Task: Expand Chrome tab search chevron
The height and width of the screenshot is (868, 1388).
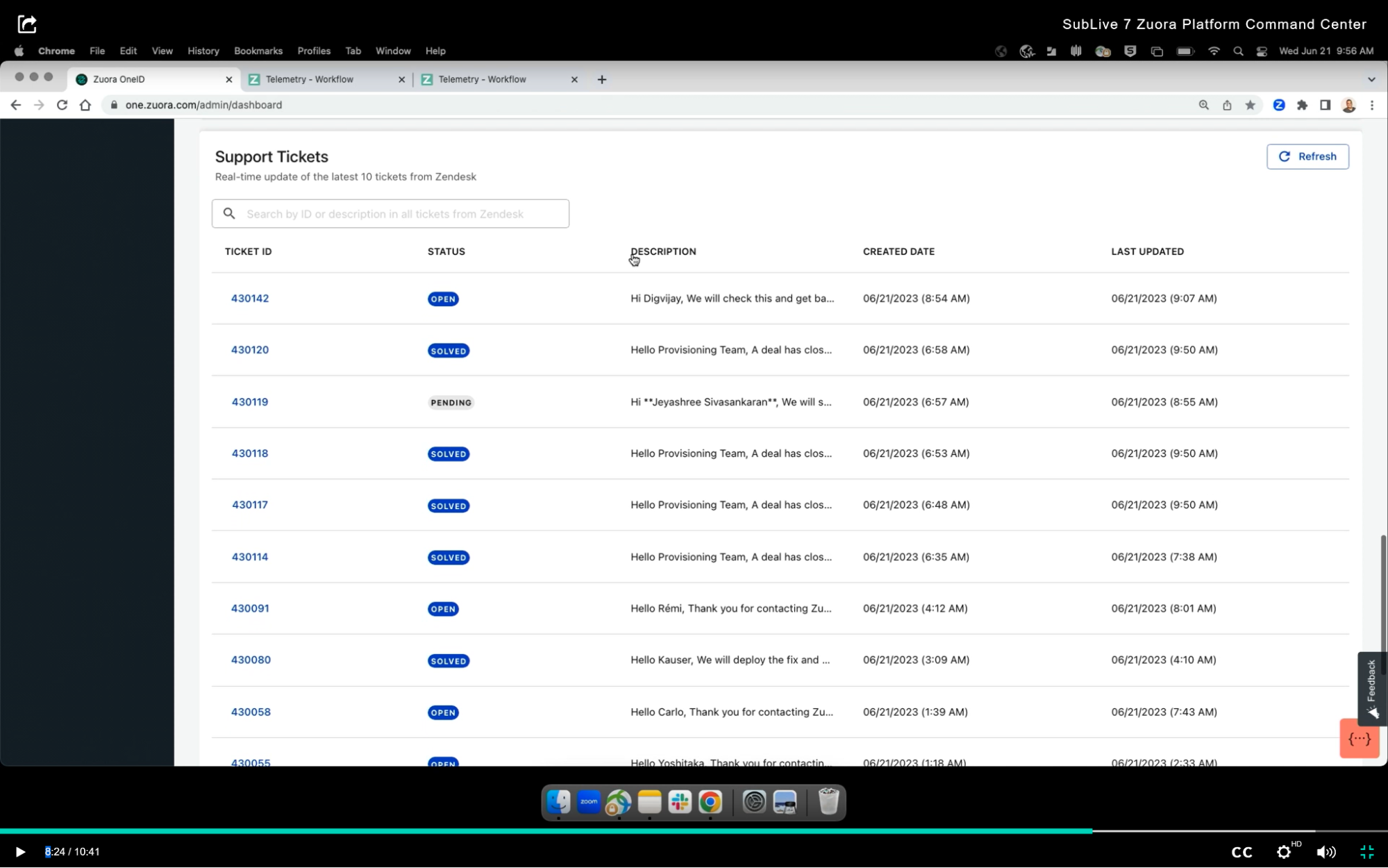Action: [x=1371, y=79]
